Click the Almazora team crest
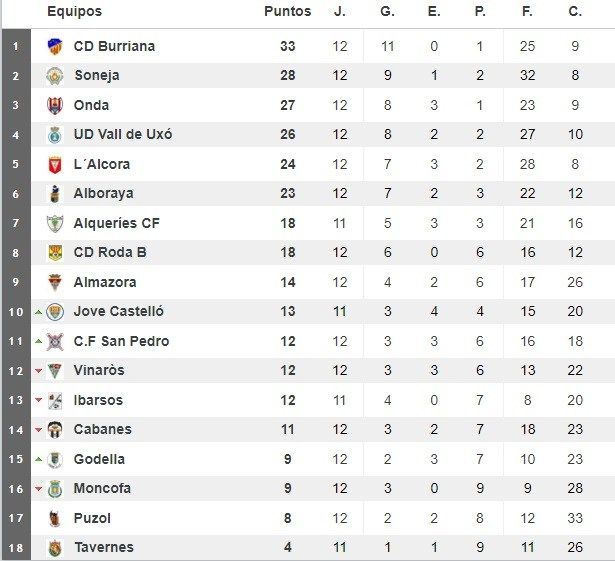This screenshot has height=561, width=615. point(55,282)
